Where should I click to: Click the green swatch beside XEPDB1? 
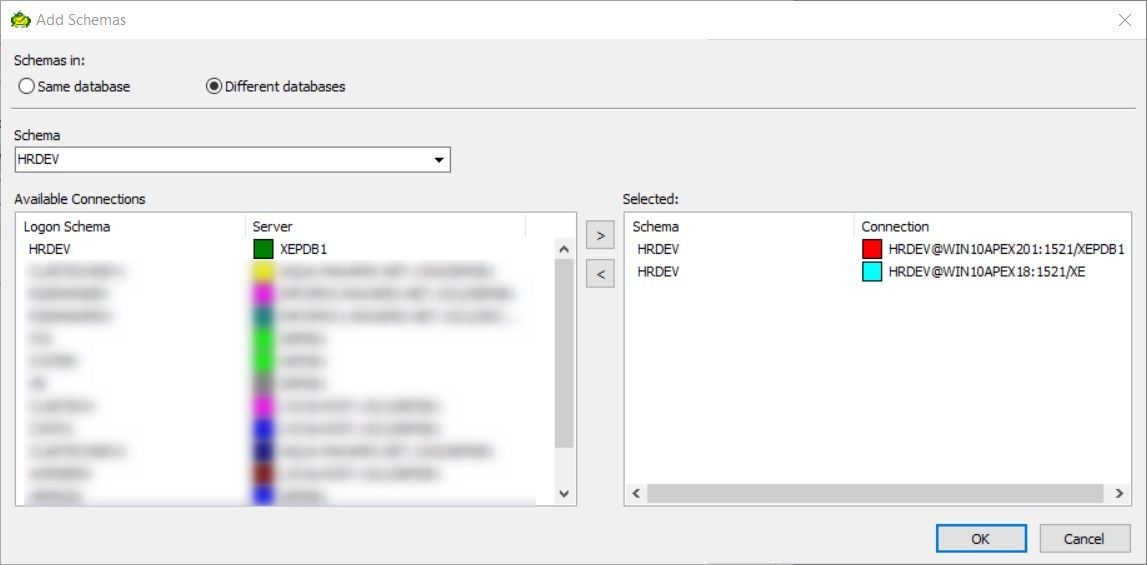pos(263,249)
